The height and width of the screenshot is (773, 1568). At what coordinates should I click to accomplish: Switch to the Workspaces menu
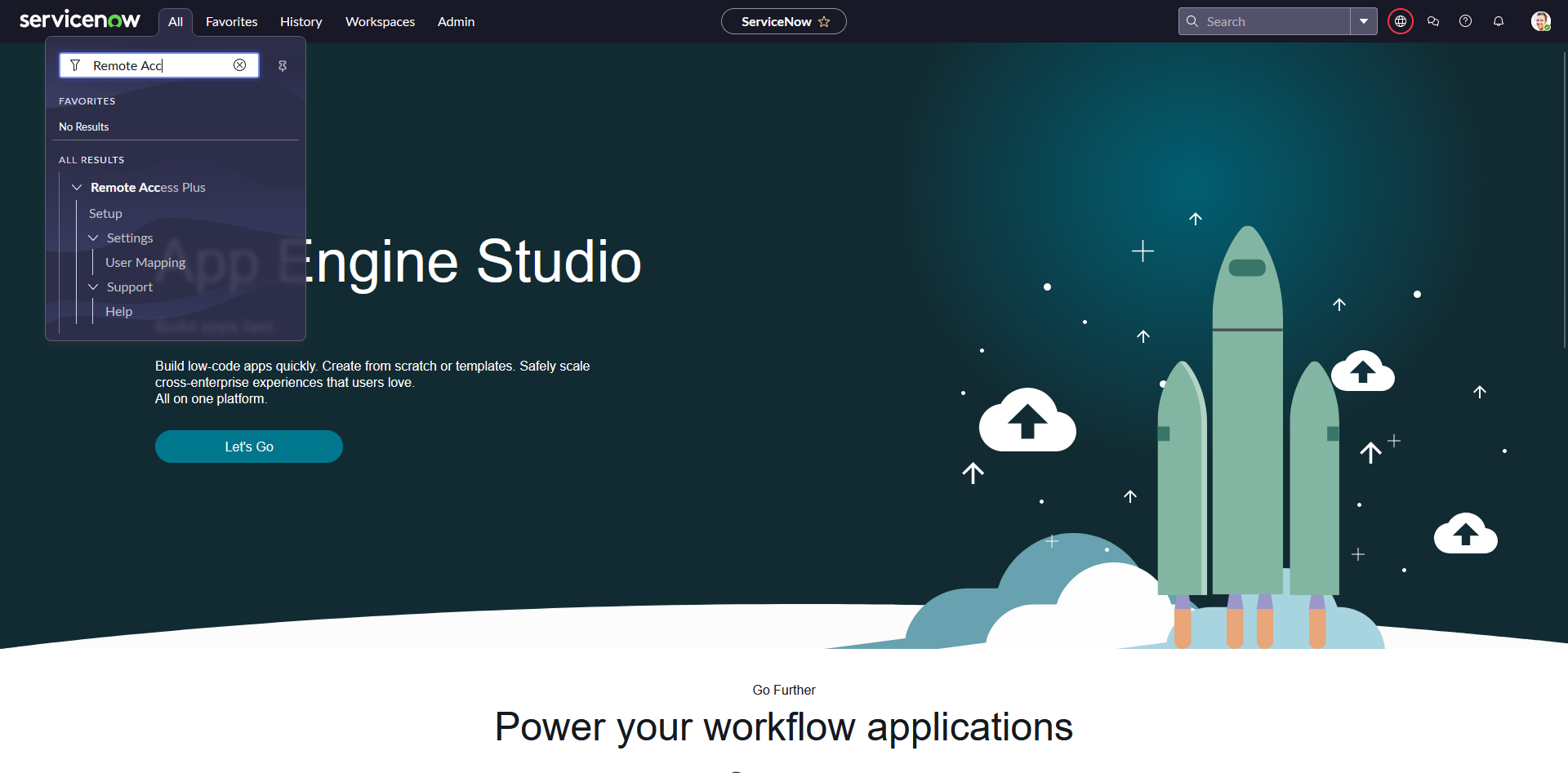click(x=380, y=22)
